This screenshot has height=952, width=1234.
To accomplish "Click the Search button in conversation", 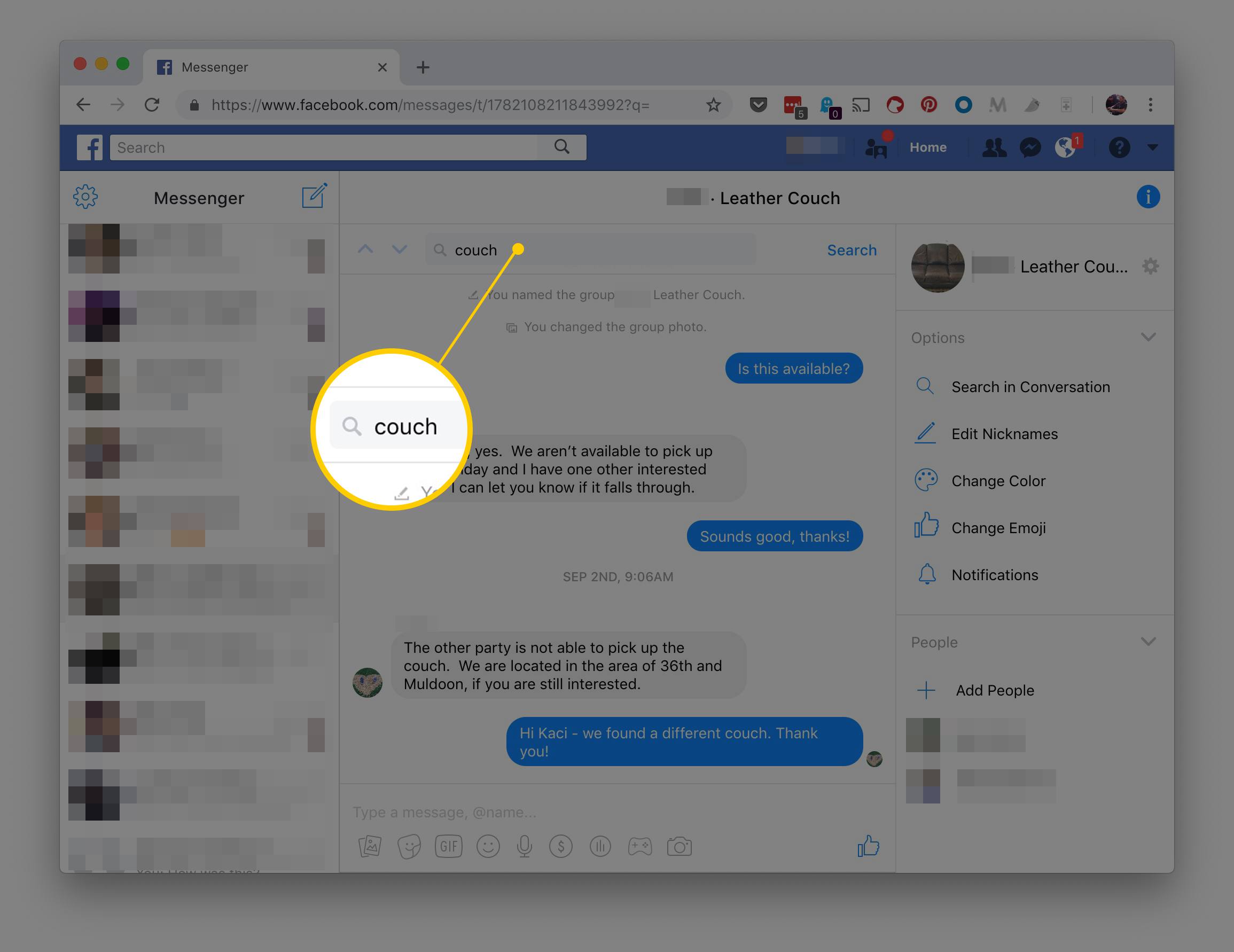I will coord(850,250).
